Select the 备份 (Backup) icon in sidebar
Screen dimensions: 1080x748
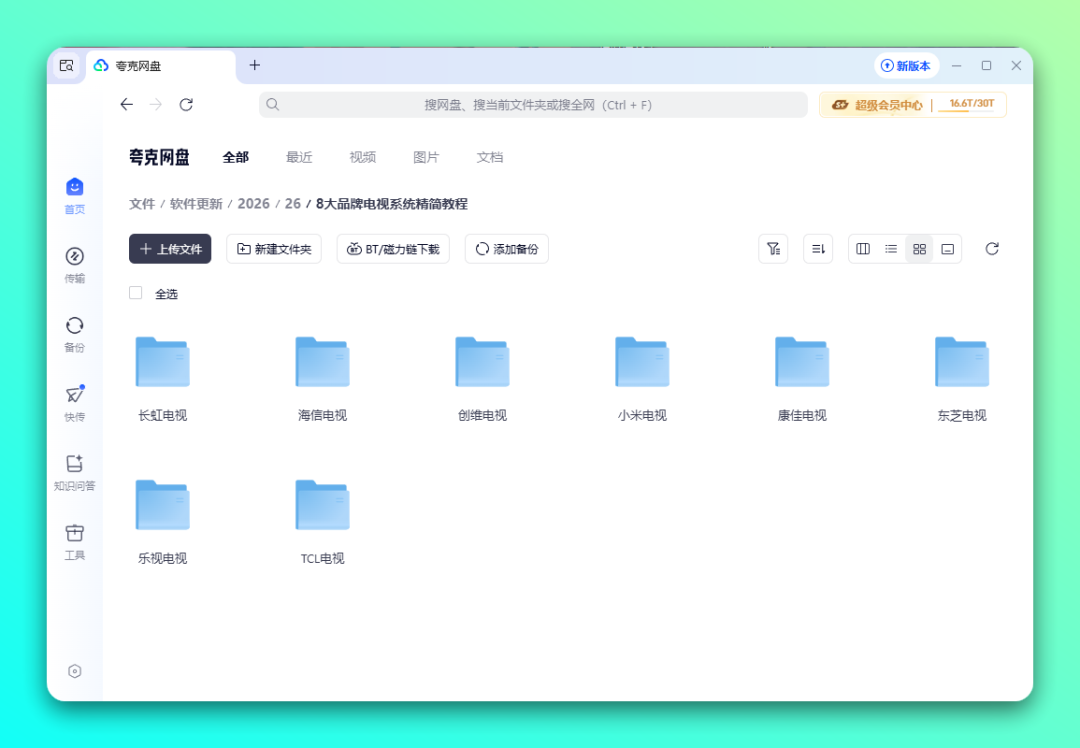[x=74, y=331]
